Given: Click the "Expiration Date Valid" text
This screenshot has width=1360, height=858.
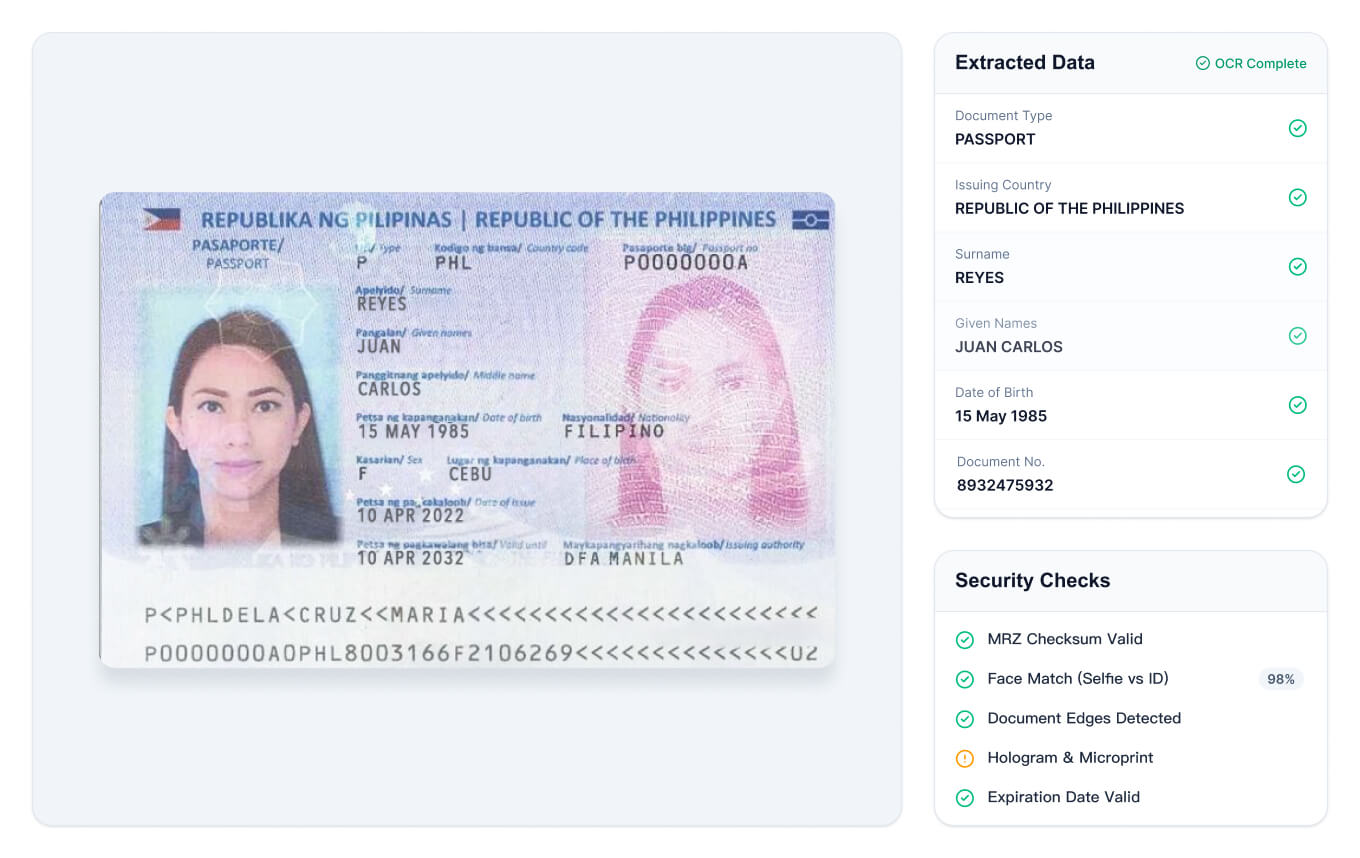Looking at the screenshot, I should [1063, 797].
